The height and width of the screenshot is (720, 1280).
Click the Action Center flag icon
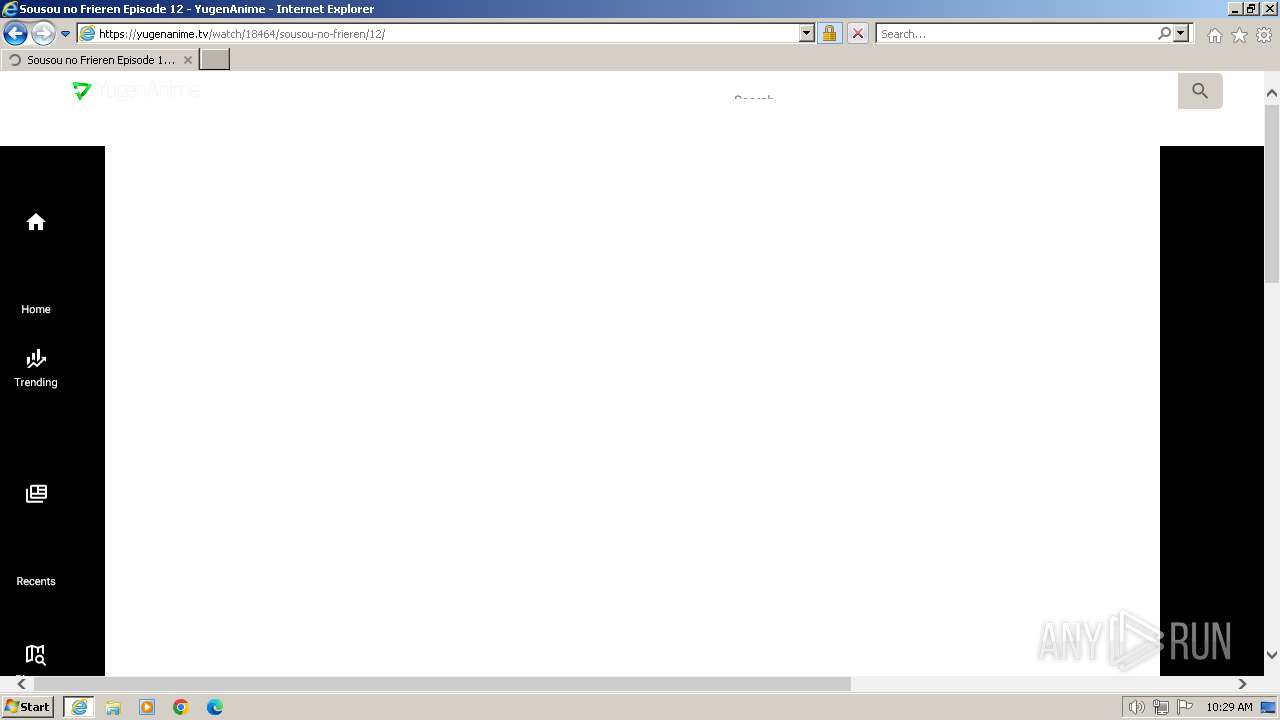click(1185, 708)
